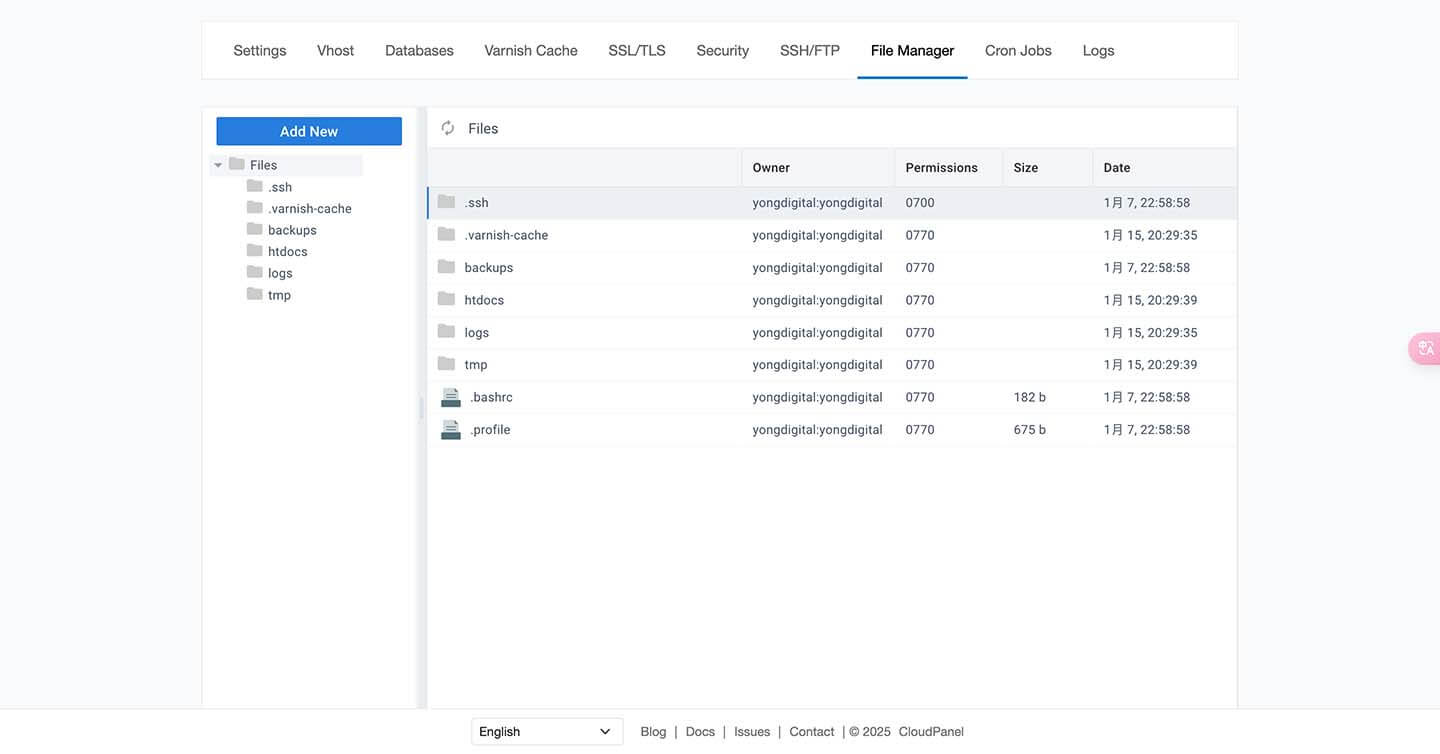
Task: Click the pink translate icon at right edge
Action: pos(1425,348)
